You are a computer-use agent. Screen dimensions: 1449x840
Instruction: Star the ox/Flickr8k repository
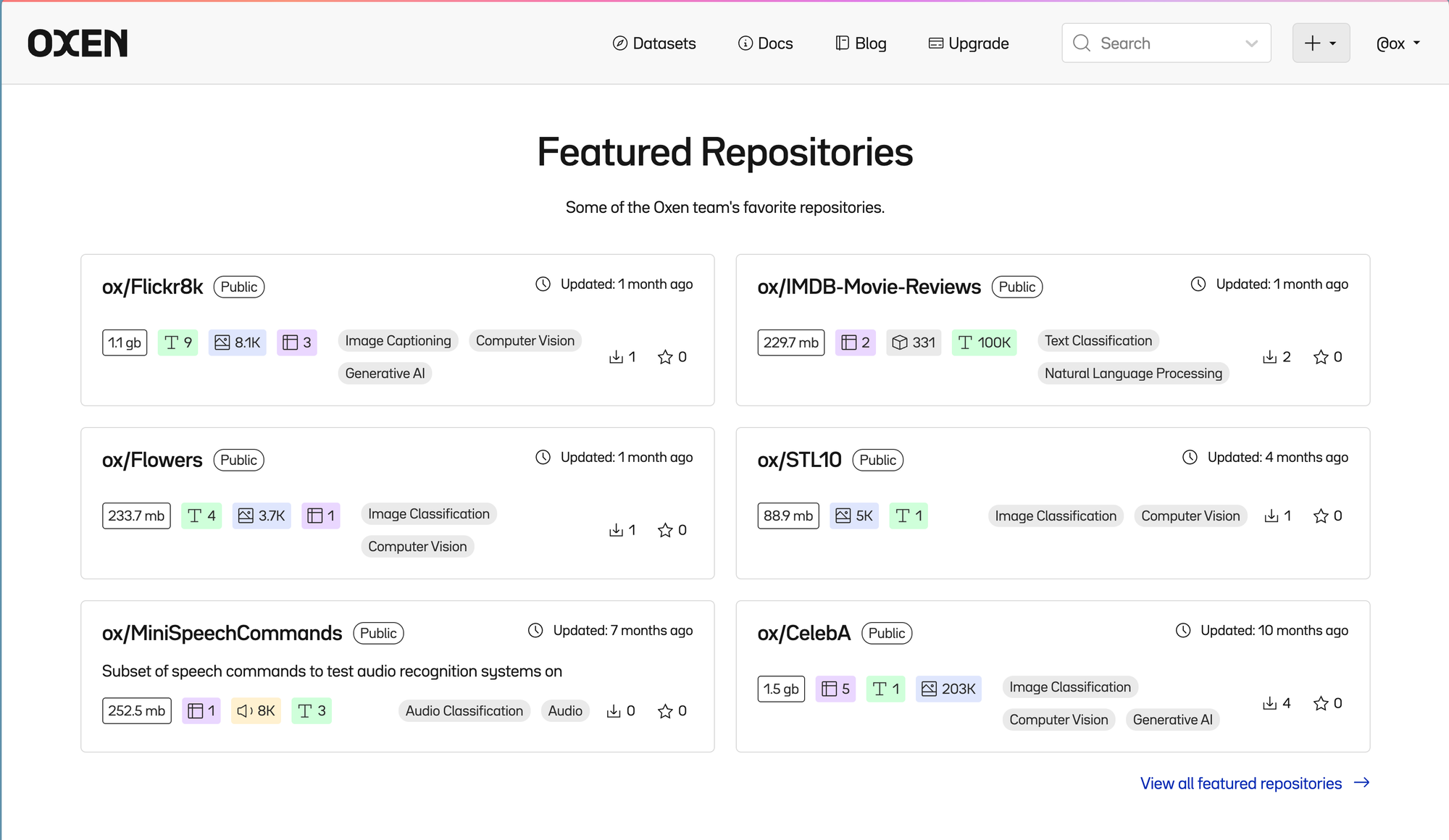tap(665, 357)
